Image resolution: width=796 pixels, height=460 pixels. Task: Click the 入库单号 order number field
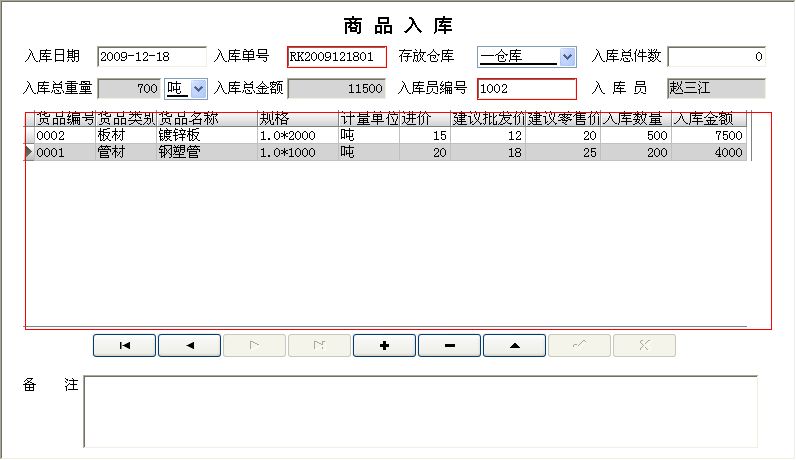coord(336,57)
